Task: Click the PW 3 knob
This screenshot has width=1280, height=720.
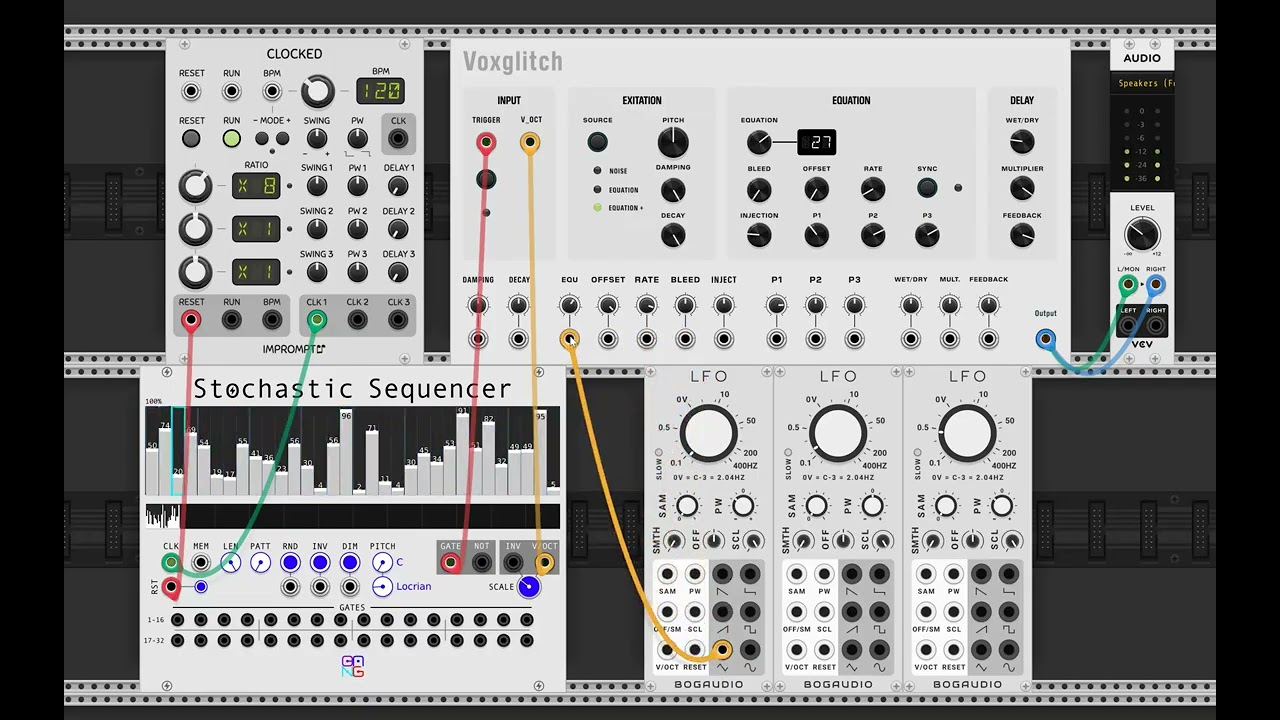Action: click(x=357, y=272)
